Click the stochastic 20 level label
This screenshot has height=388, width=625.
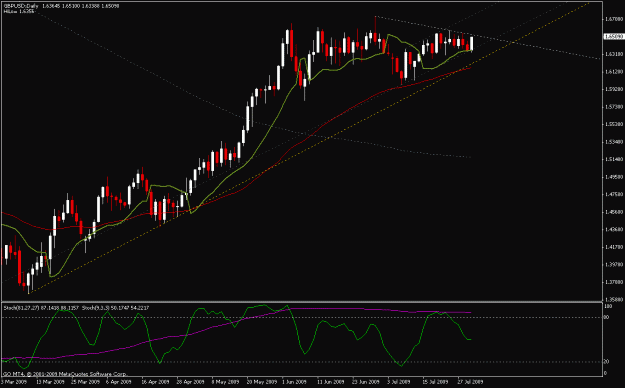[607, 361]
